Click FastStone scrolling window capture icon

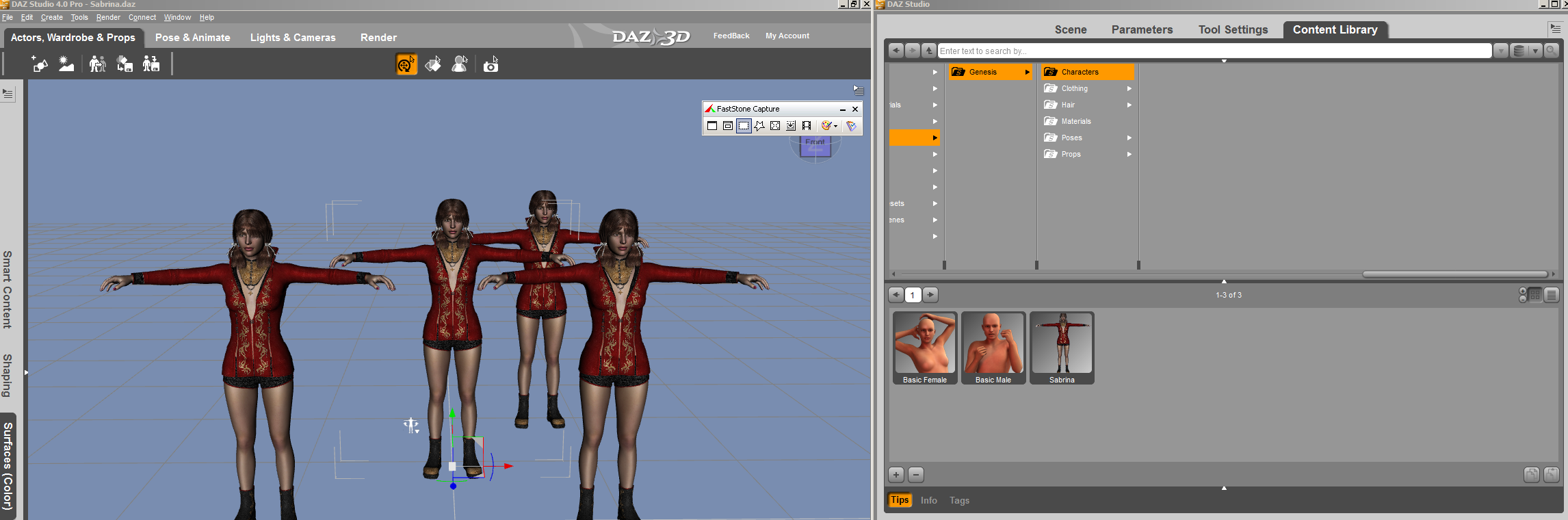(x=791, y=126)
